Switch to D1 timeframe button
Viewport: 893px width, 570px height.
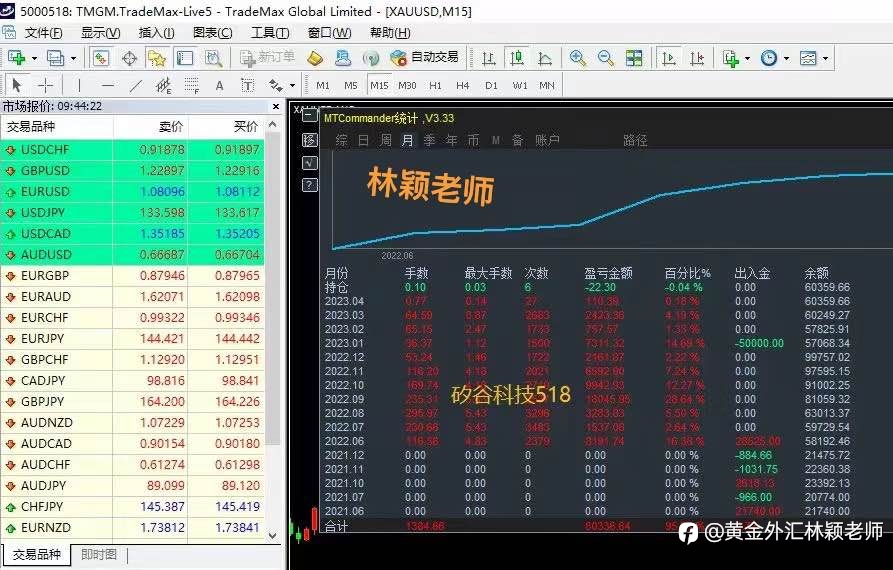491,85
